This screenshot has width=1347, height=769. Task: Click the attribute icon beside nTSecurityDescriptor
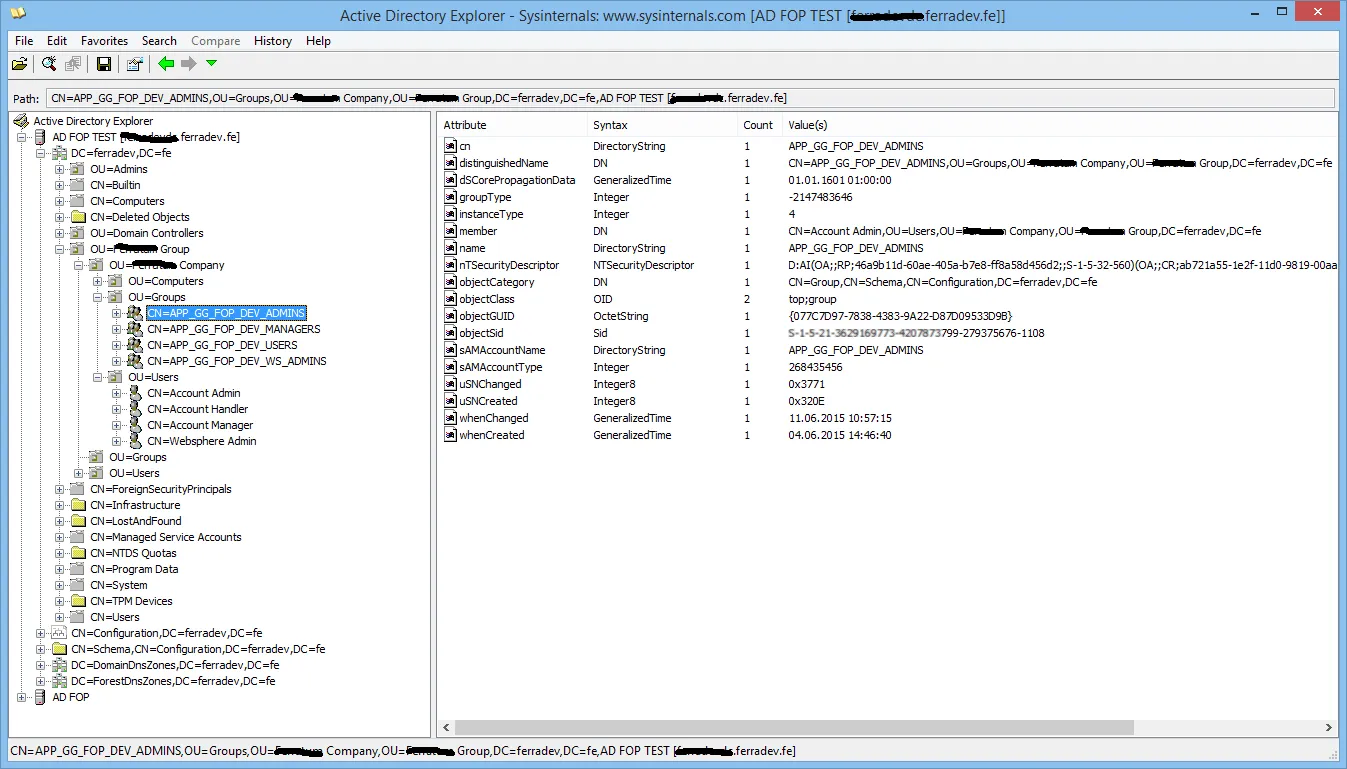(450, 265)
